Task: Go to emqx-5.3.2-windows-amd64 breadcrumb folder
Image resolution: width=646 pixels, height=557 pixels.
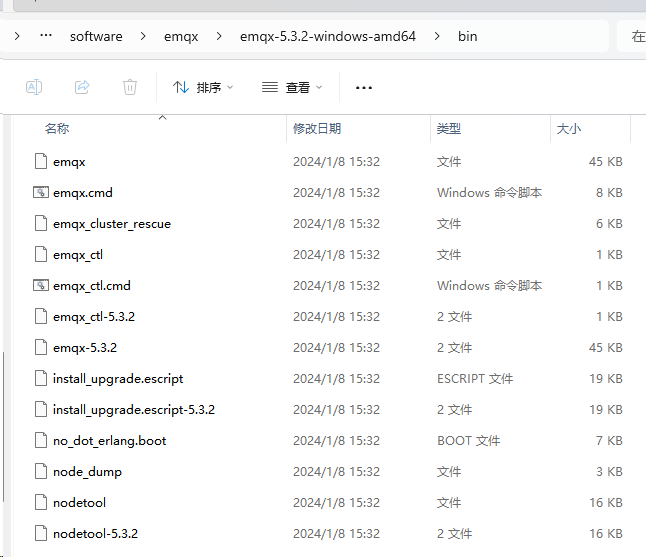Action: (328, 37)
